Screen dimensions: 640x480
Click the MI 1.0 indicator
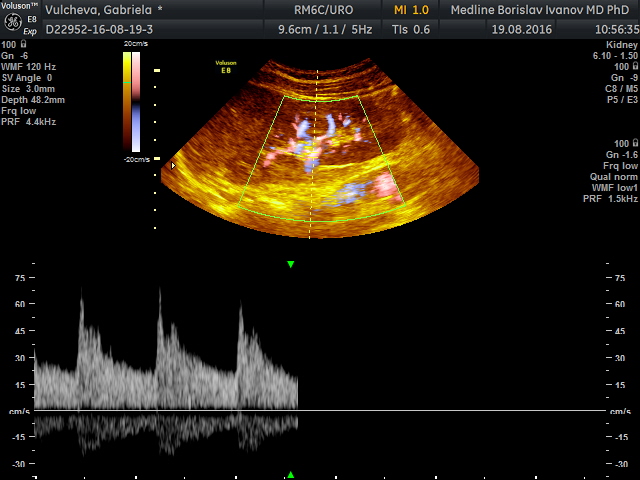411,10
